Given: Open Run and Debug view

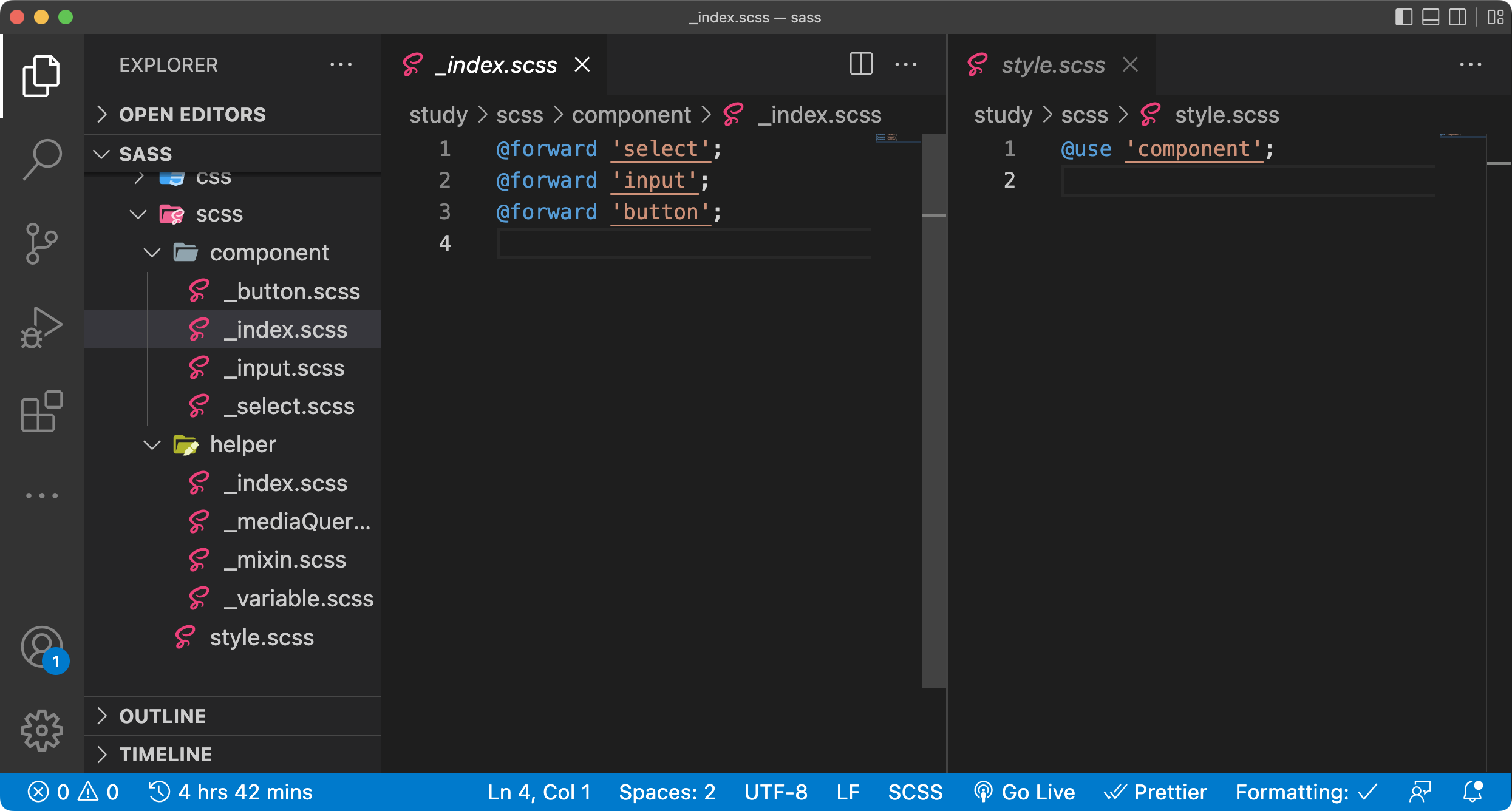Looking at the screenshot, I should coord(41,327).
